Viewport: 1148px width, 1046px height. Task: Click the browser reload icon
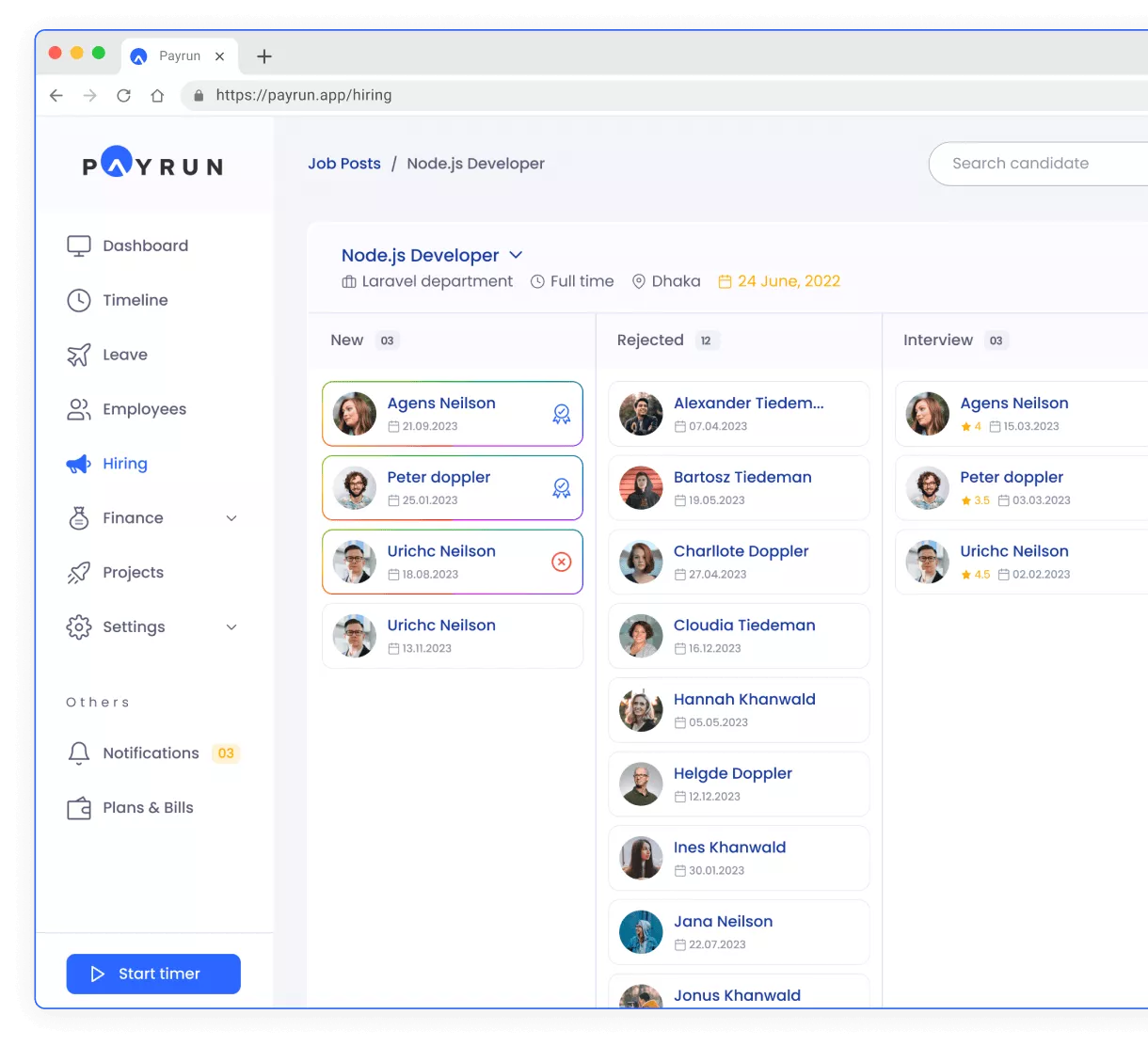point(123,95)
